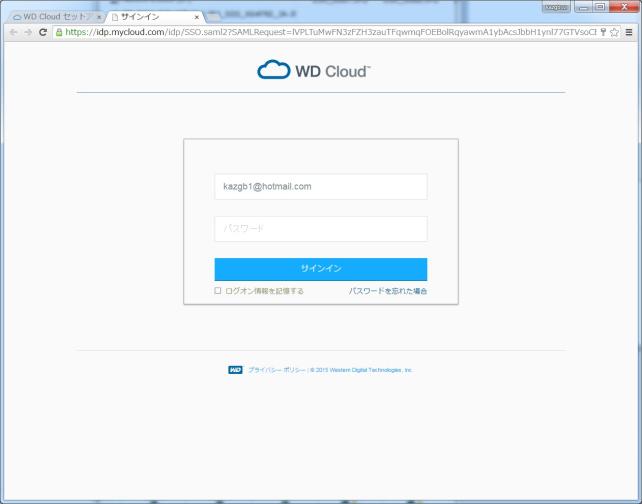Click the WD Cloud logo
Image resolution: width=642 pixels, height=504 pixels.
pos(314,70)
